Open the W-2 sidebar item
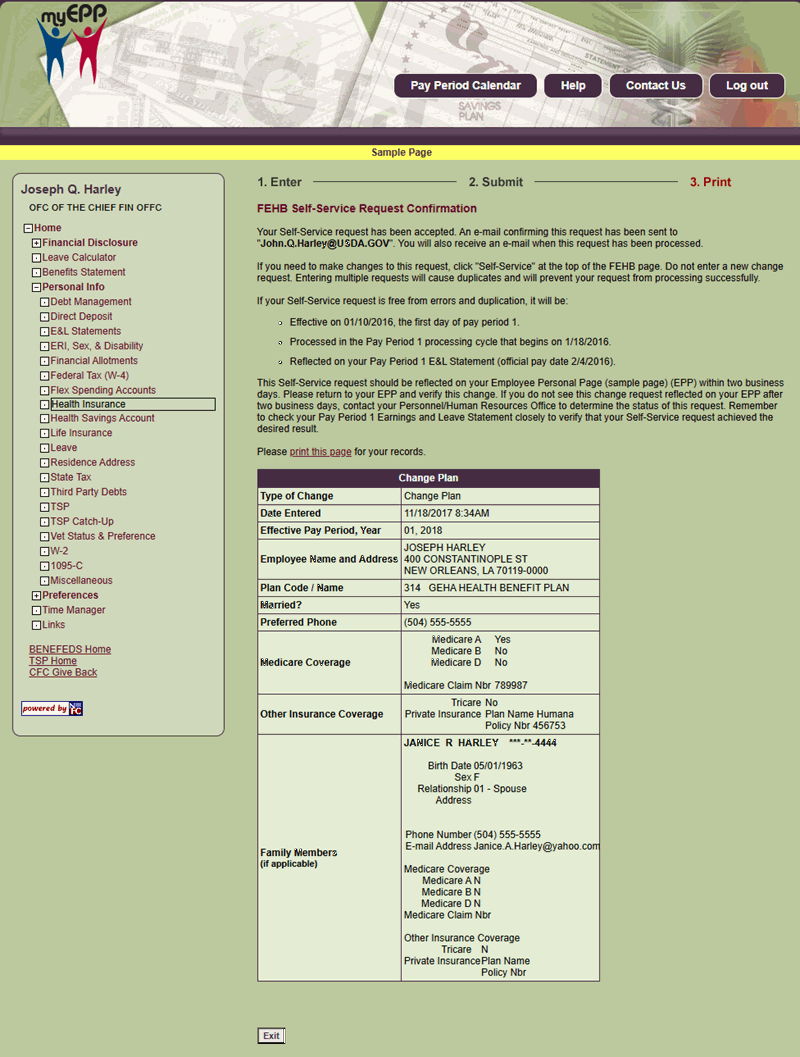The width and height of the screenshot is (800, 1057). 59,551
